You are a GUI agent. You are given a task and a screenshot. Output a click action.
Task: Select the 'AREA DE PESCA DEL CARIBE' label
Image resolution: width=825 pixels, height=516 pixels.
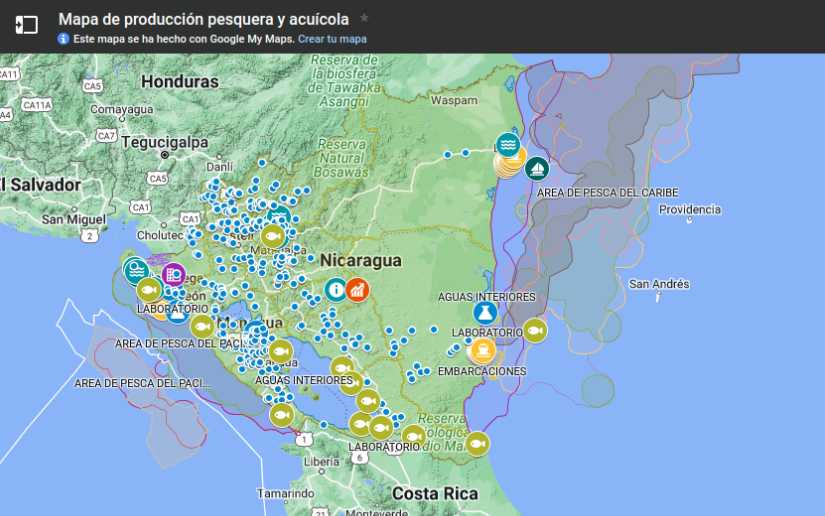click(x=607, y=192)
